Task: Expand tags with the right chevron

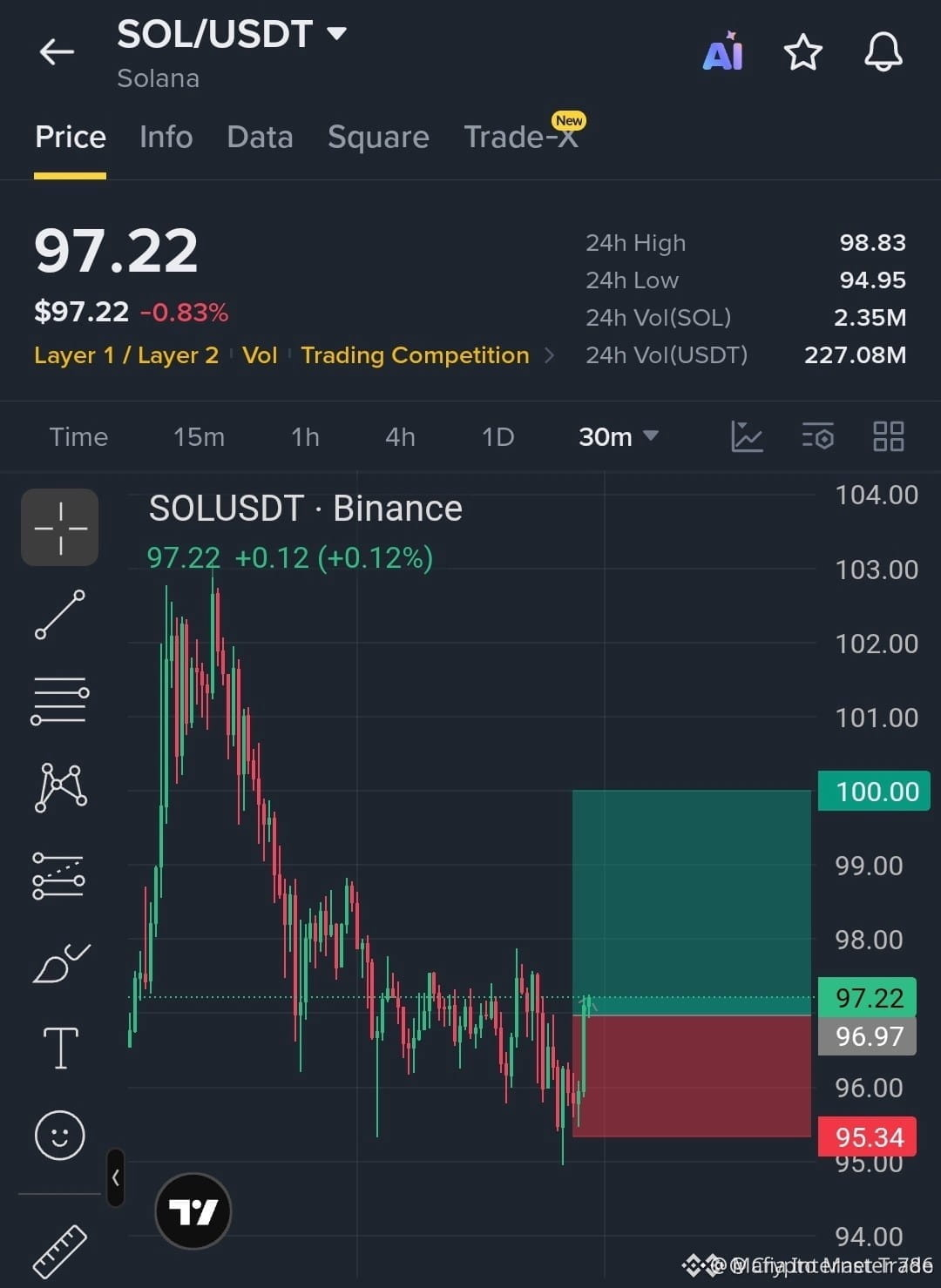Action: click(549, 355)
